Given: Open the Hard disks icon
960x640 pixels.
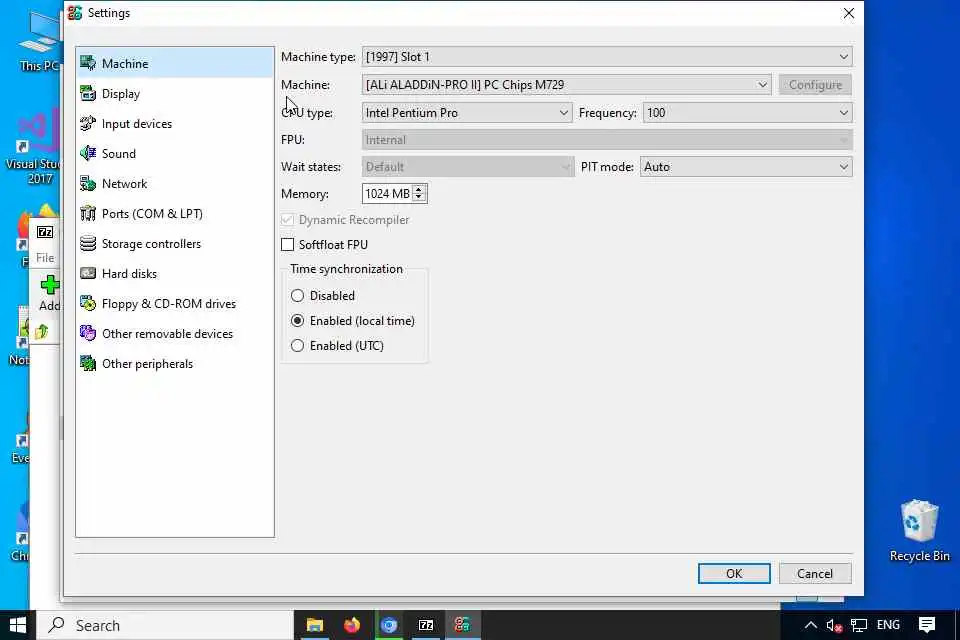Looking at the screenshot, I should click(x=88, y=273).
